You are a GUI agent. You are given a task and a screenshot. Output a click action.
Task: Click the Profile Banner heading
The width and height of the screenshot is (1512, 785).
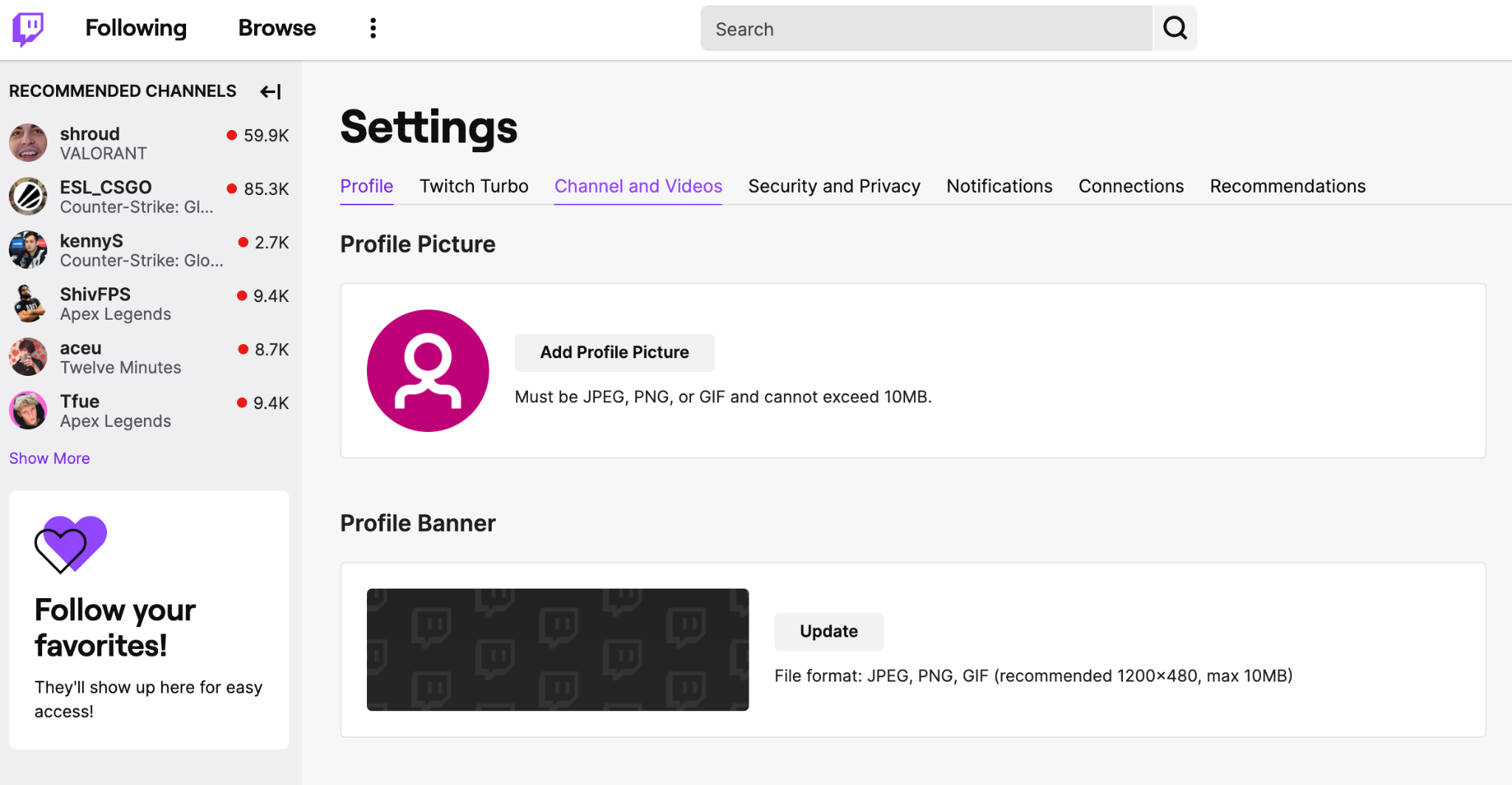(x=418, y=523)
